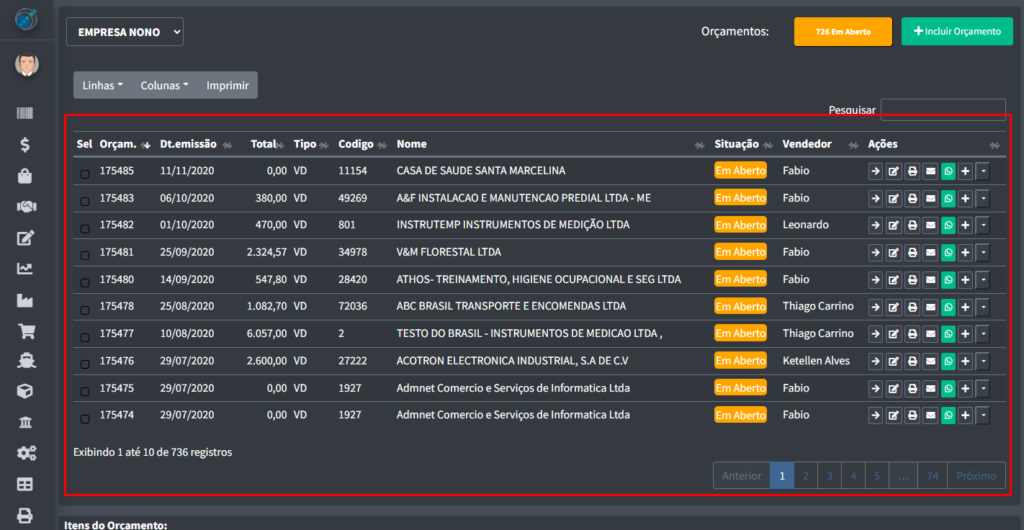Select checkbox for quote 175485
The image size is (1024, 530).
click(x=85, y=173)
